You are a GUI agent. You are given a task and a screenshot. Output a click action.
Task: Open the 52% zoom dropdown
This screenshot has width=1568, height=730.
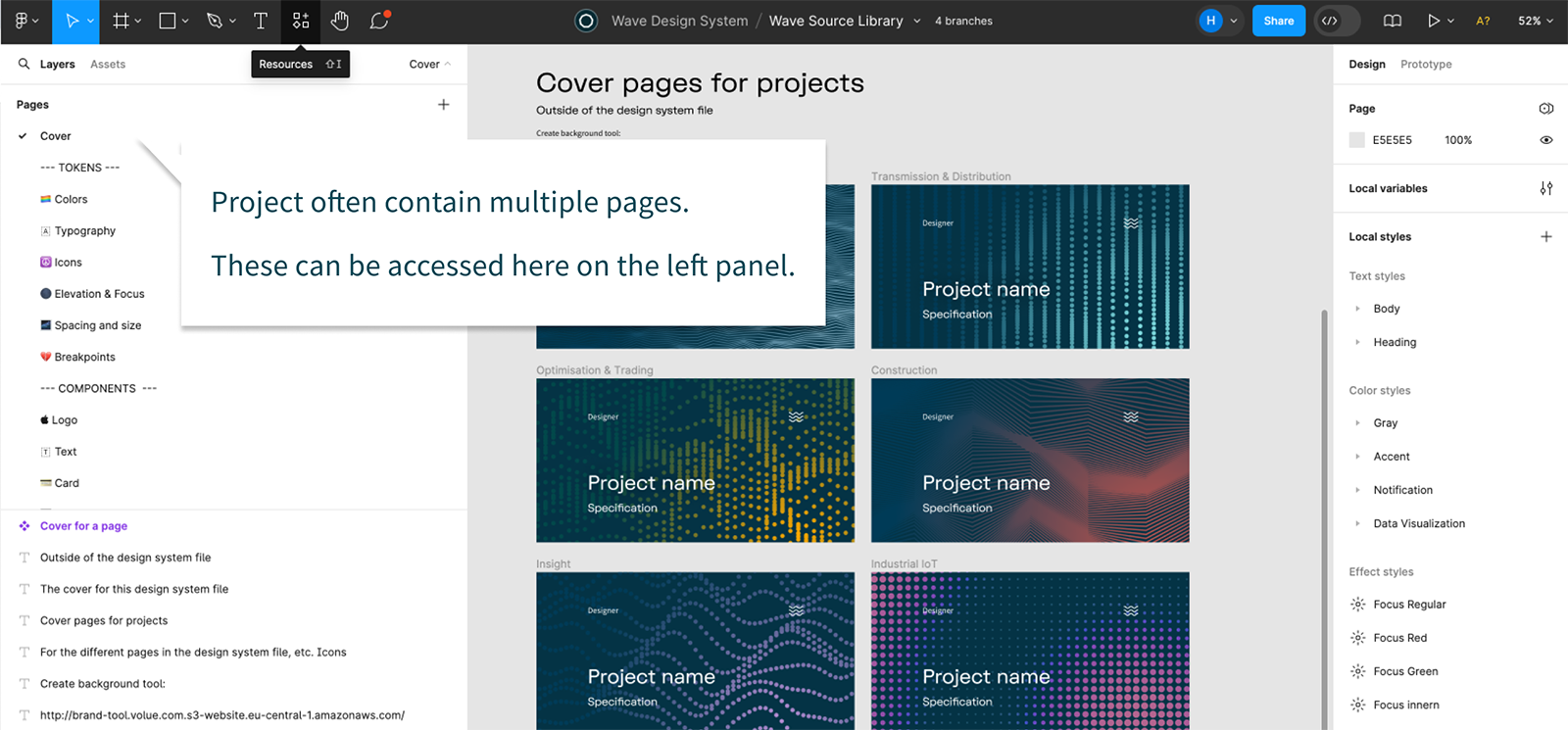click(x=1536, y=21)
